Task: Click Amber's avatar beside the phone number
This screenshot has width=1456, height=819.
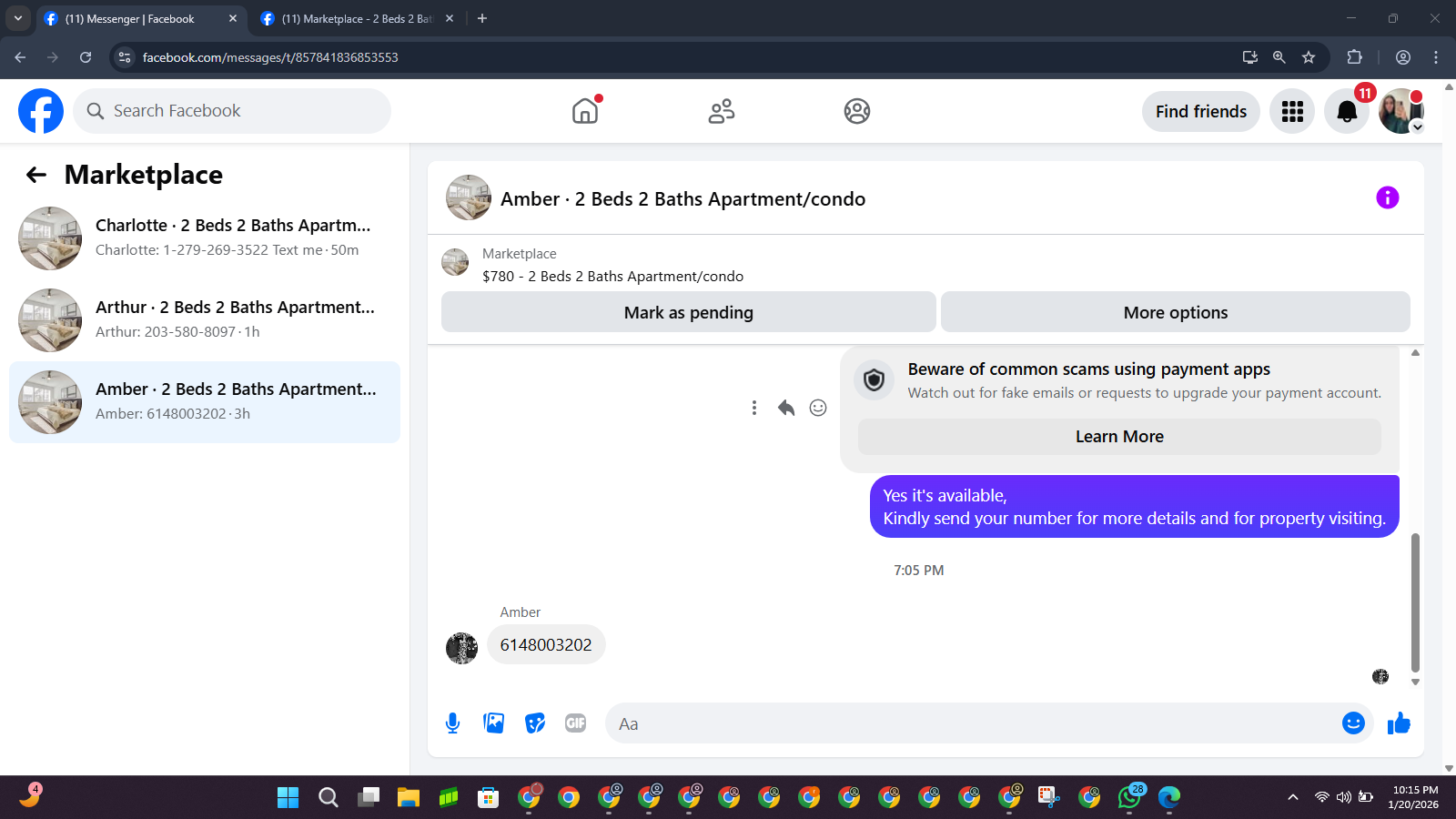Action: (462, 649)
